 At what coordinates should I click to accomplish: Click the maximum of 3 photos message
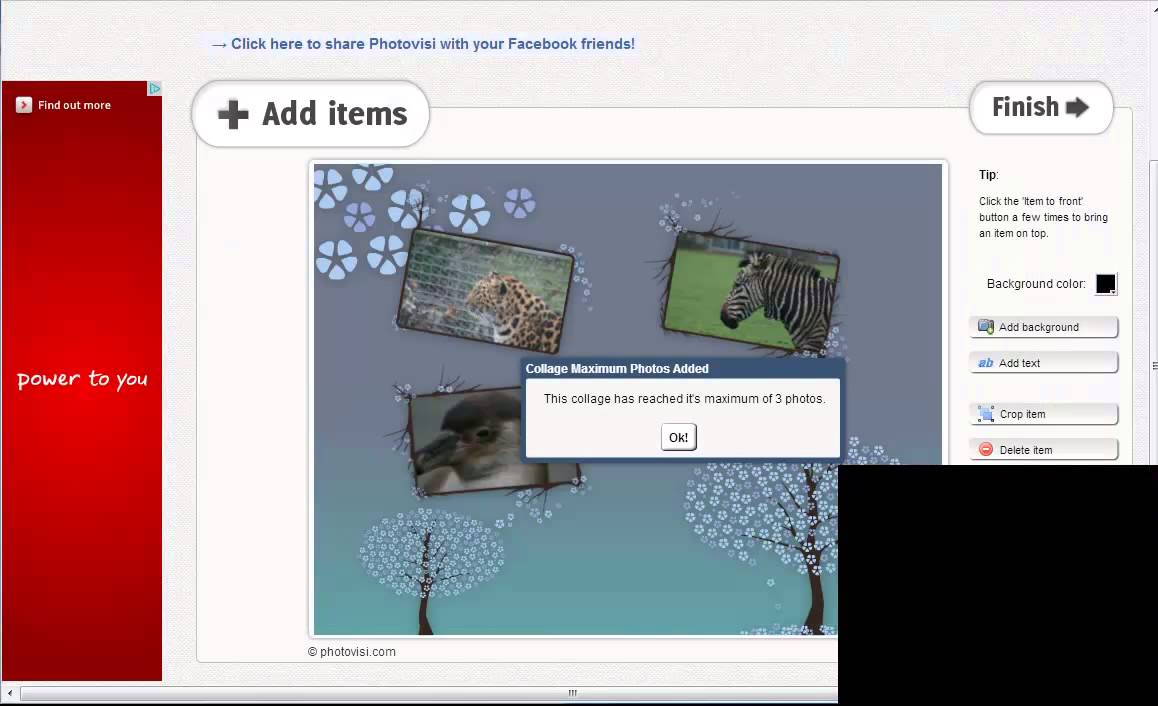tap(685, 399)
